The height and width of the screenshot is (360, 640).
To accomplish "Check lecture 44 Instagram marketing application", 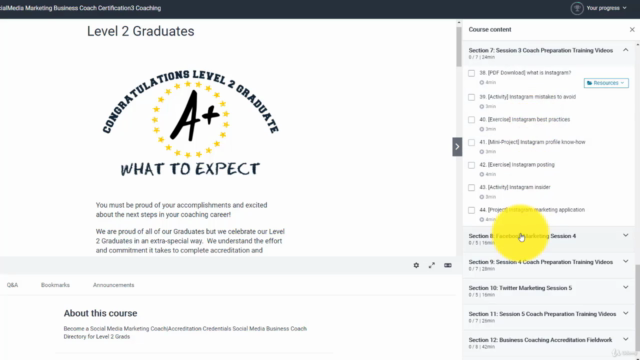I will [471, 210].
